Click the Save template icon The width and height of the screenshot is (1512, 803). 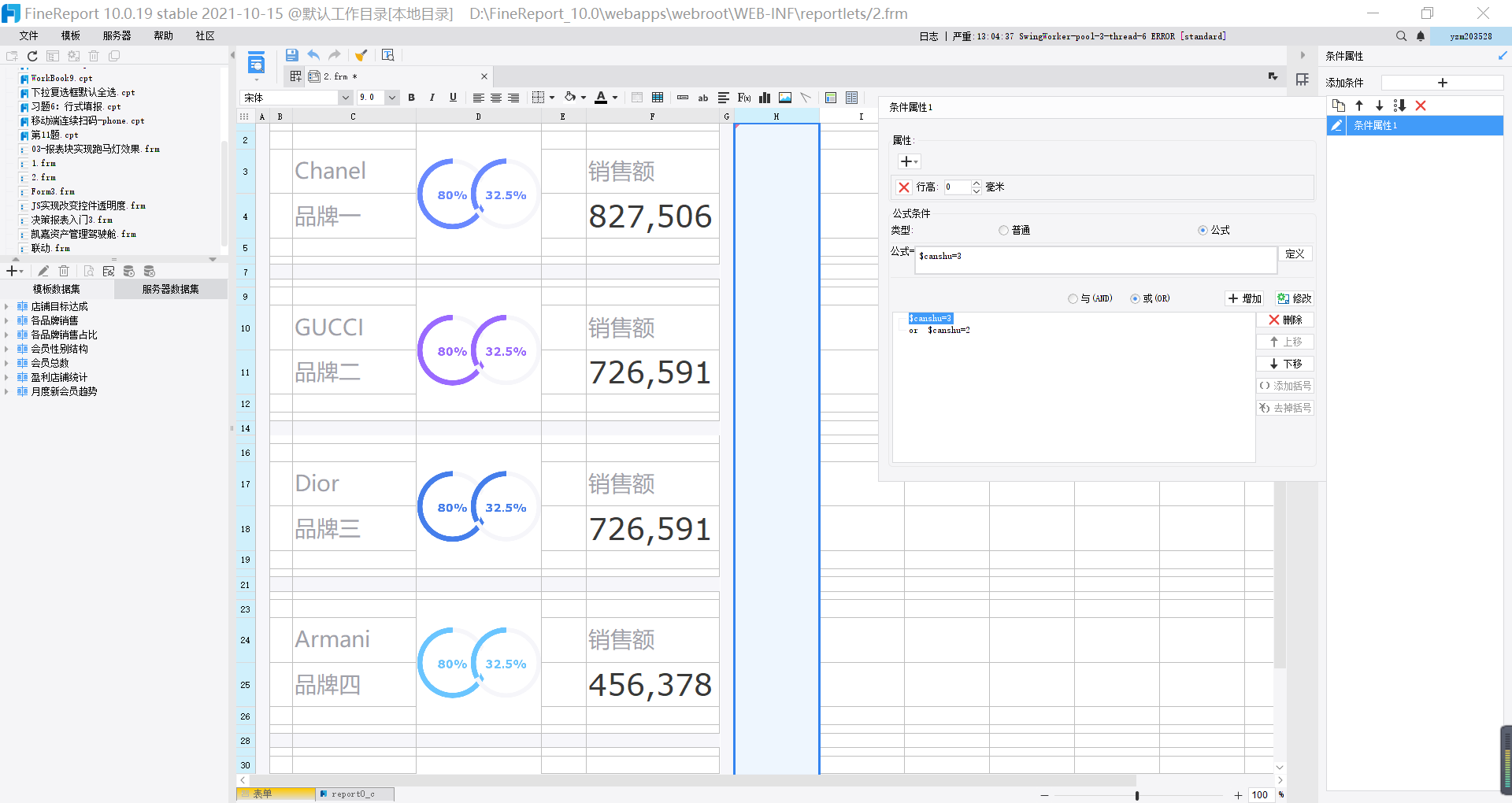[x=291, y=55]
